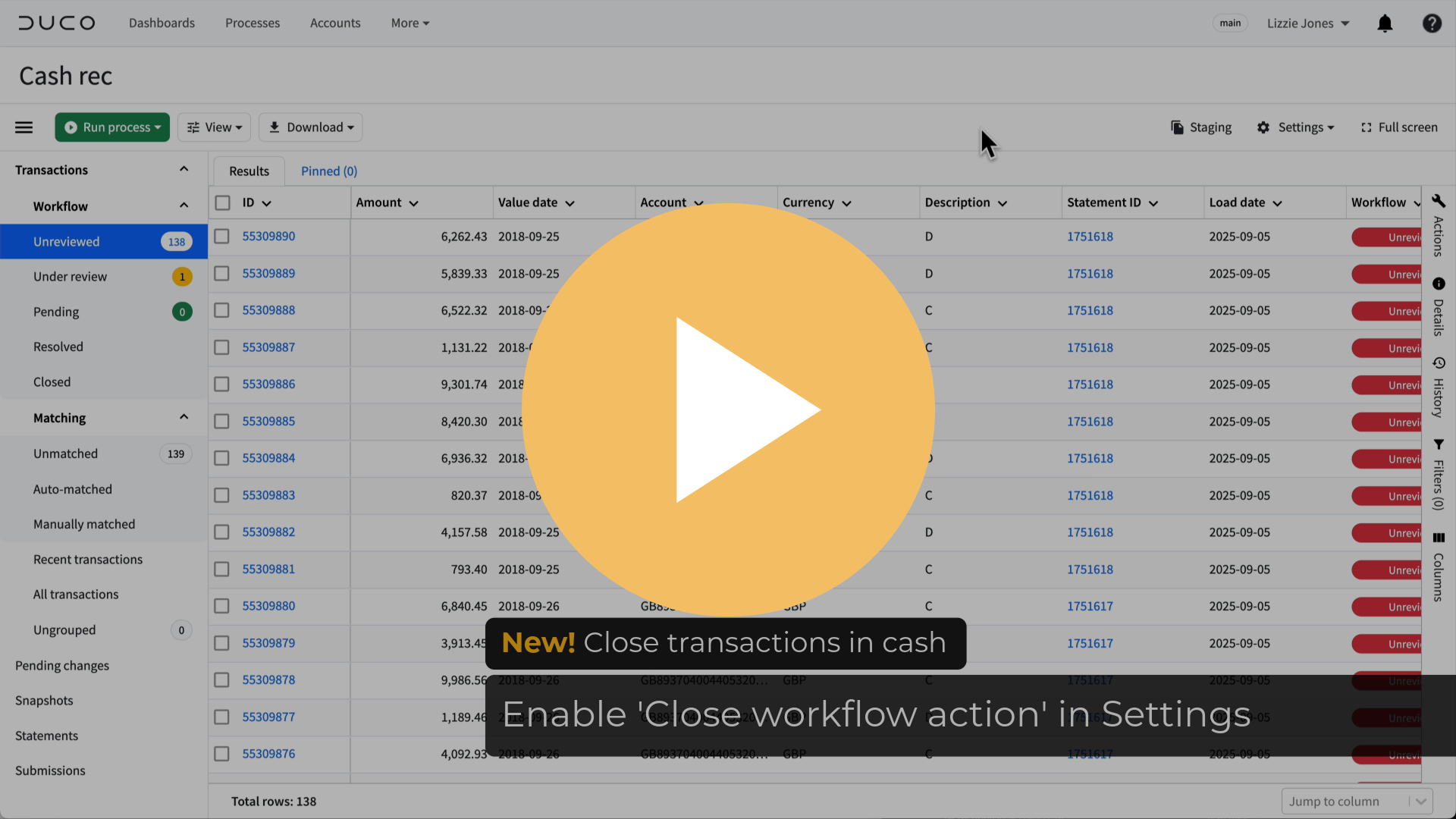The image size is (1456, 819).
Task: Collapse the Workflow section in sidebar
Action: tap(184, 206)
